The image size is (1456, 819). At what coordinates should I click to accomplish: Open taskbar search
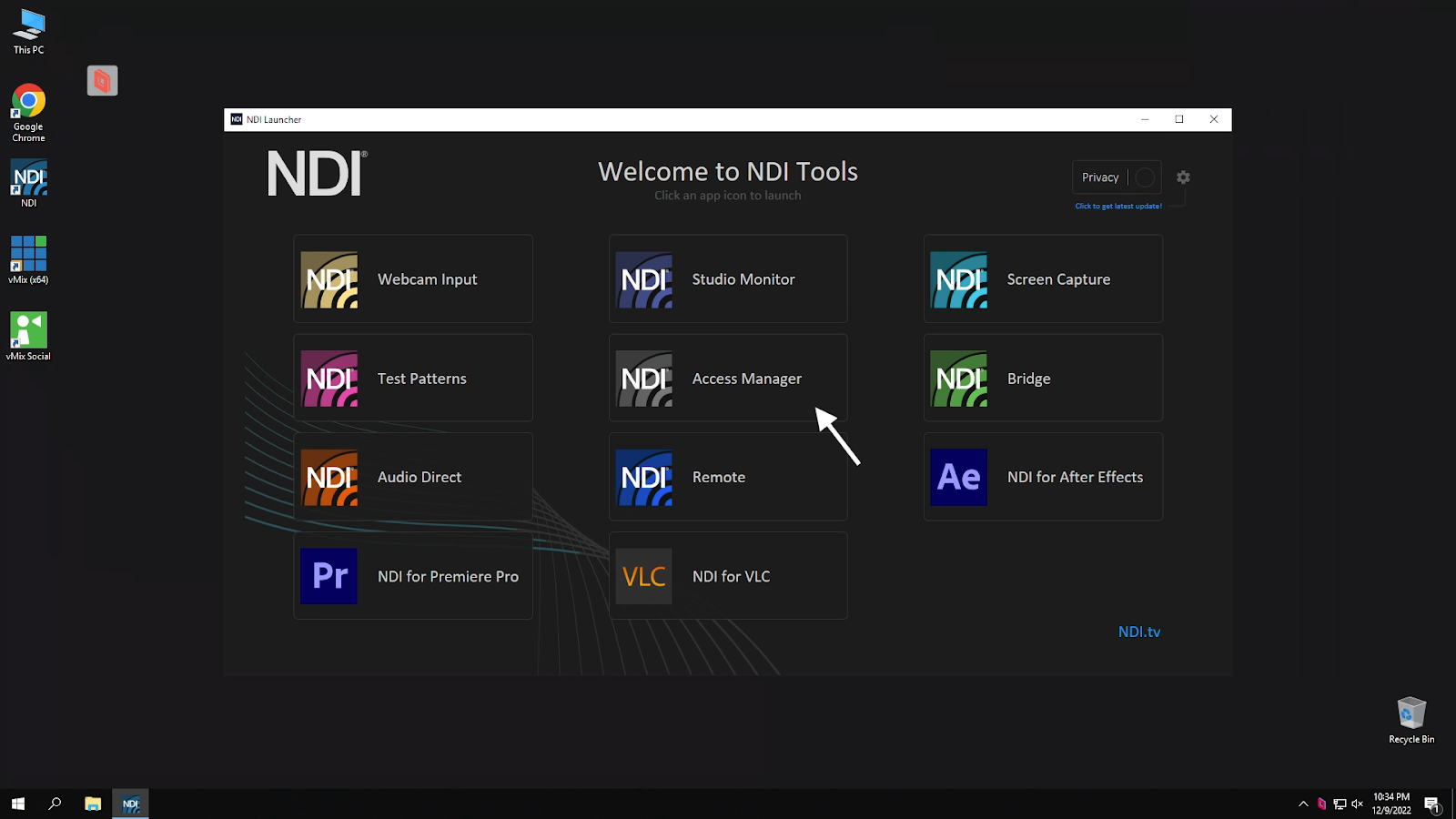pyautogui.click(x=55, y=804)
